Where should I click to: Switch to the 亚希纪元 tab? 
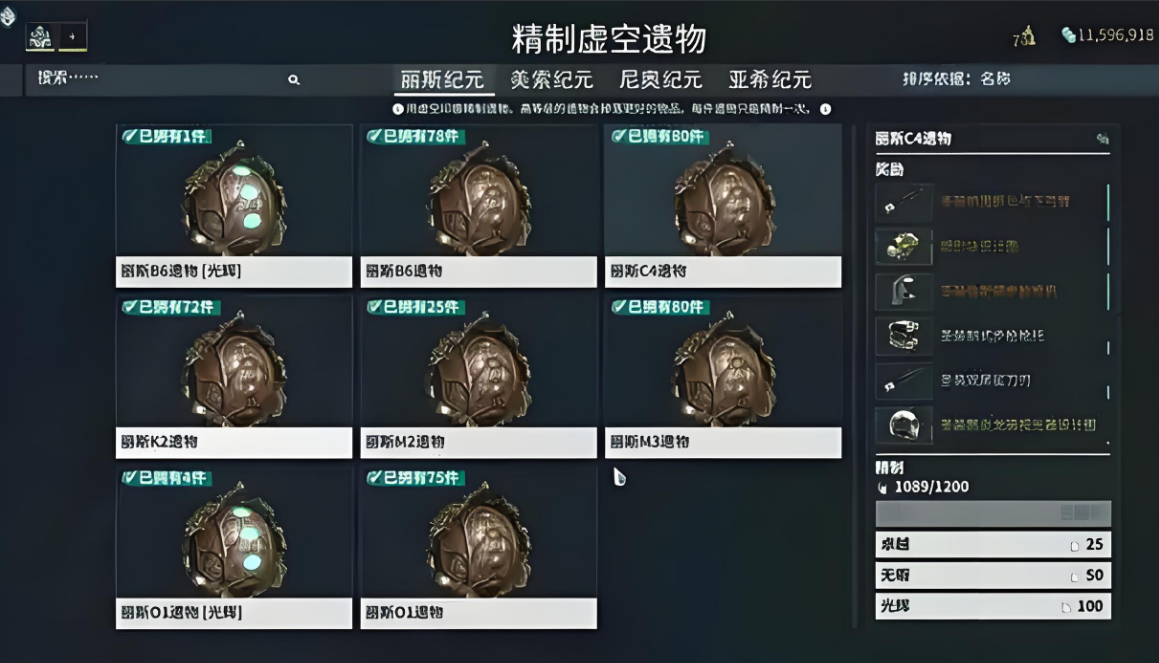769,79
